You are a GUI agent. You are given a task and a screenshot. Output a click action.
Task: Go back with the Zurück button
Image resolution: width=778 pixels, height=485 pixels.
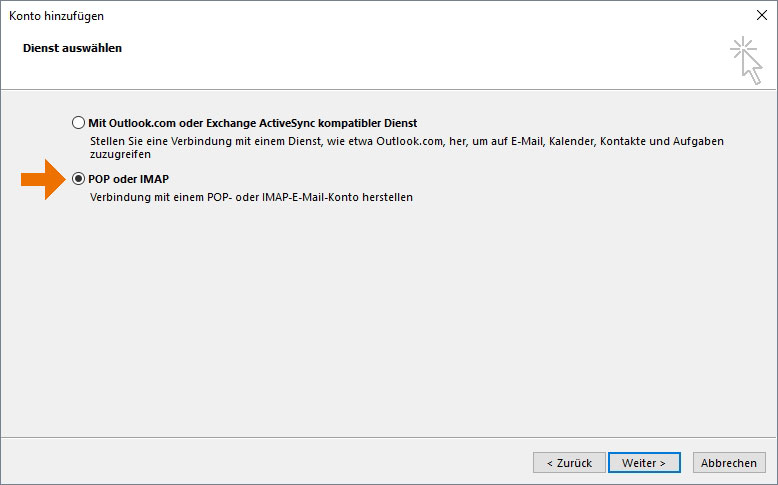coord(569,463)
